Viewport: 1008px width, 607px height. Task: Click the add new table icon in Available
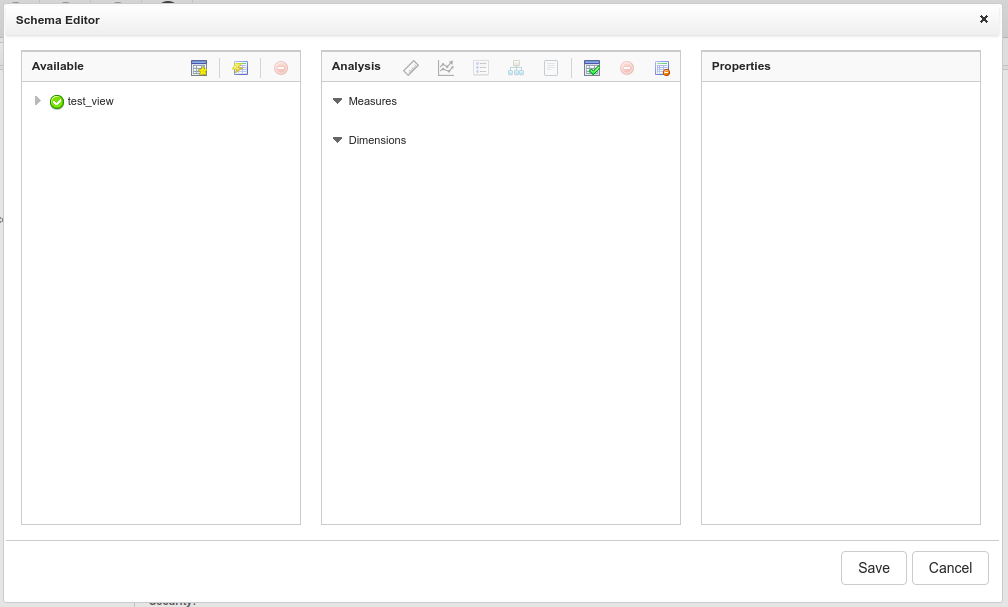(199, 68)
